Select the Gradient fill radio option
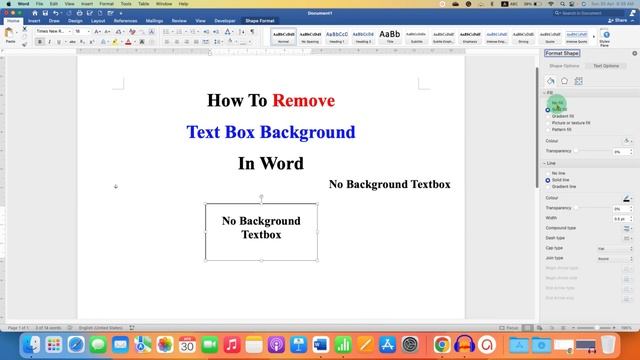Viewport: 640px width, 360px height. (x=560, y=116)
